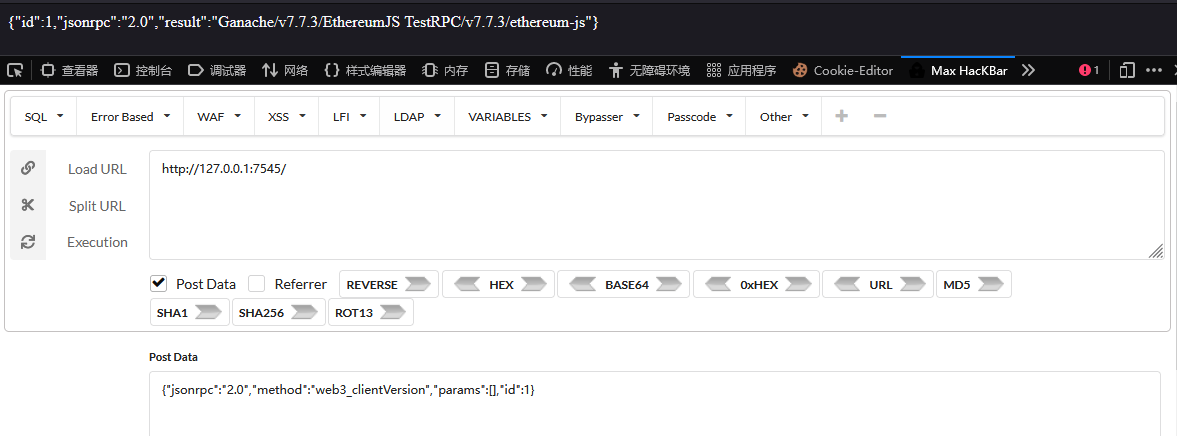Open the Application (应用程序) tab
1177x436 pixels.
[x=741, y=71]
